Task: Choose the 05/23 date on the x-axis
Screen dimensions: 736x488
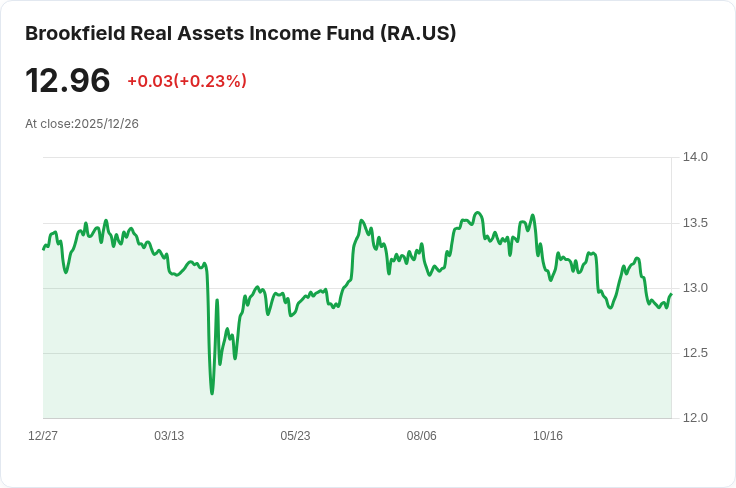Action: click(295, 436)
